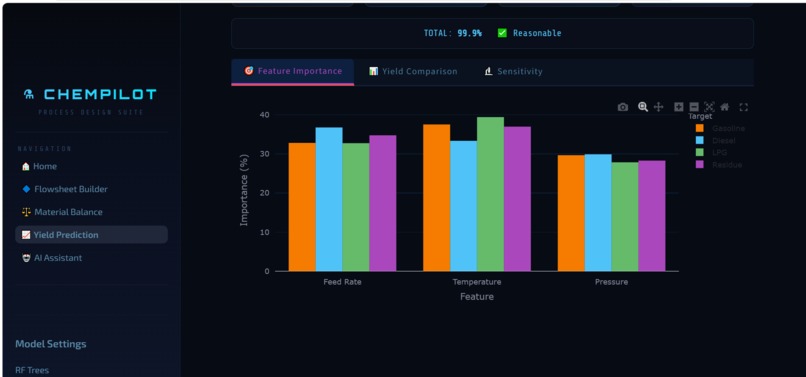Click the Feature Importance tab target icon
The width and height of the screenshot is (806, 377).
pyautogui.click(x=249, y=71)
